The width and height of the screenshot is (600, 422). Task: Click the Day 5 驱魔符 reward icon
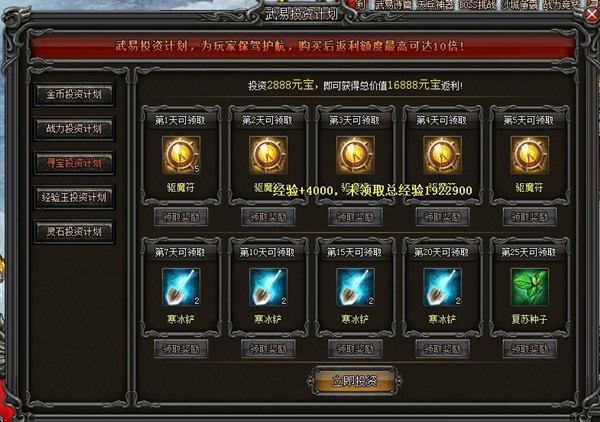(530, 155)
